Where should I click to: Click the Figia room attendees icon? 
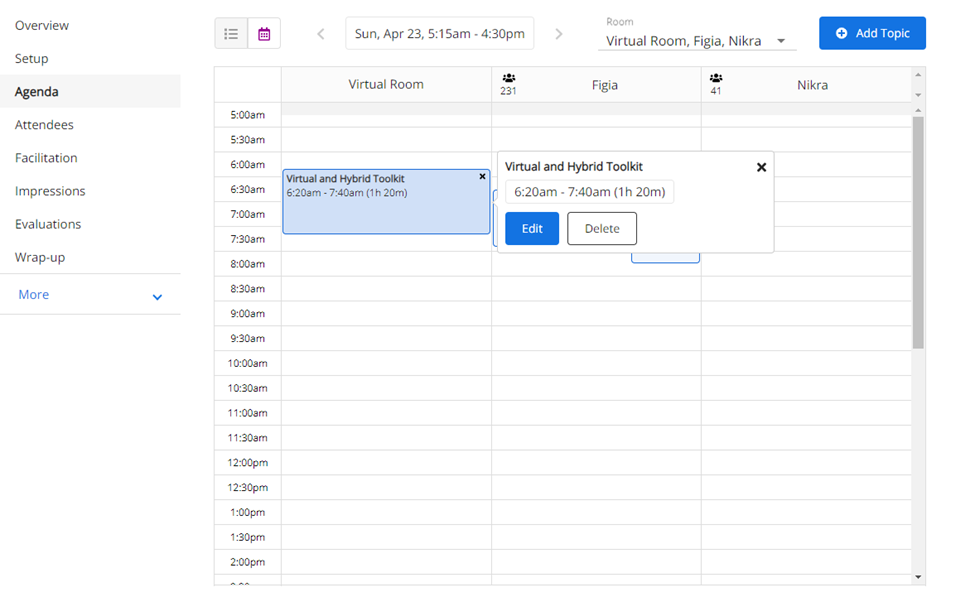click(x=509, y=78)
